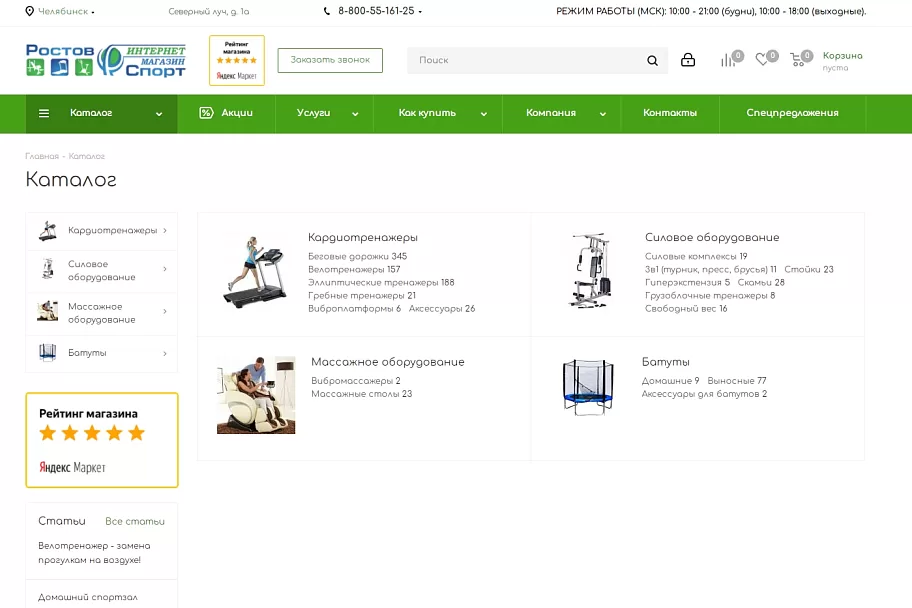Click the Yandex Market rating badge in header
Screen dimensions: 912x608
click(x=237, y=61)
